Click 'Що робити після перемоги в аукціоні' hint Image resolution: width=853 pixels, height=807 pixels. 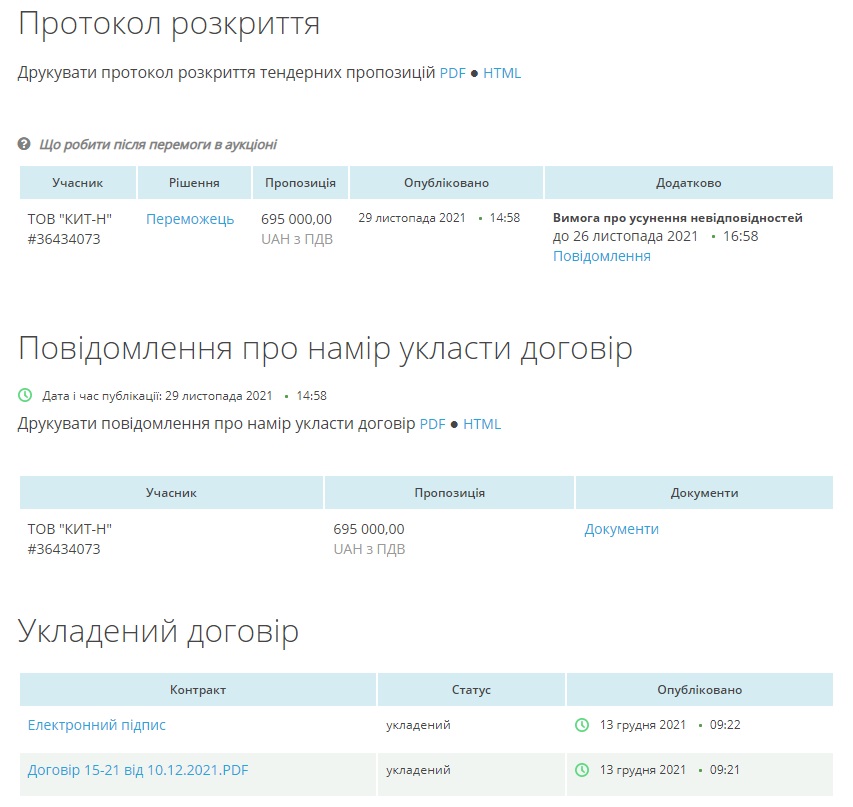point(158,144)
